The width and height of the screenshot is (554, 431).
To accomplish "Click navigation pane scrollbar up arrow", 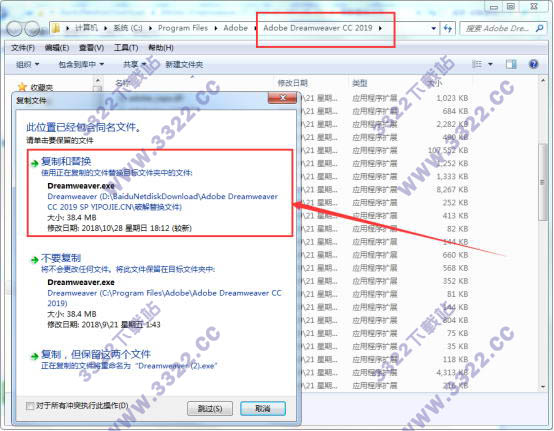I will (98, 81).
